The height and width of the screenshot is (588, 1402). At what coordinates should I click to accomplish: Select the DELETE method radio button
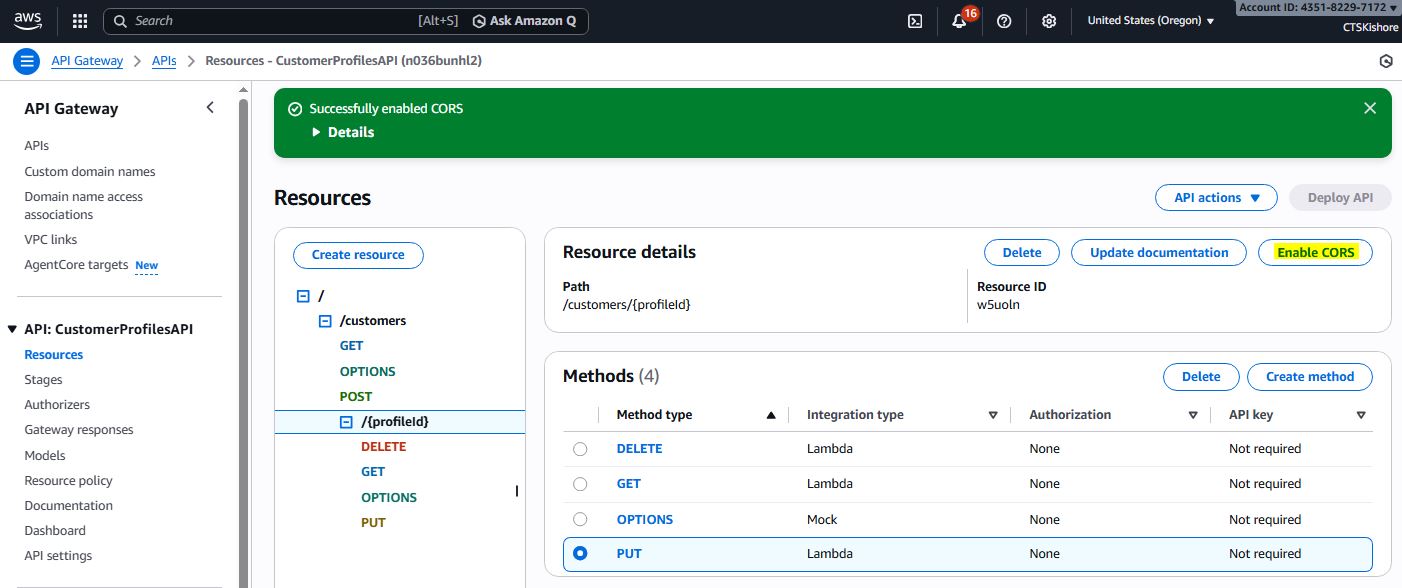[580, 449]
